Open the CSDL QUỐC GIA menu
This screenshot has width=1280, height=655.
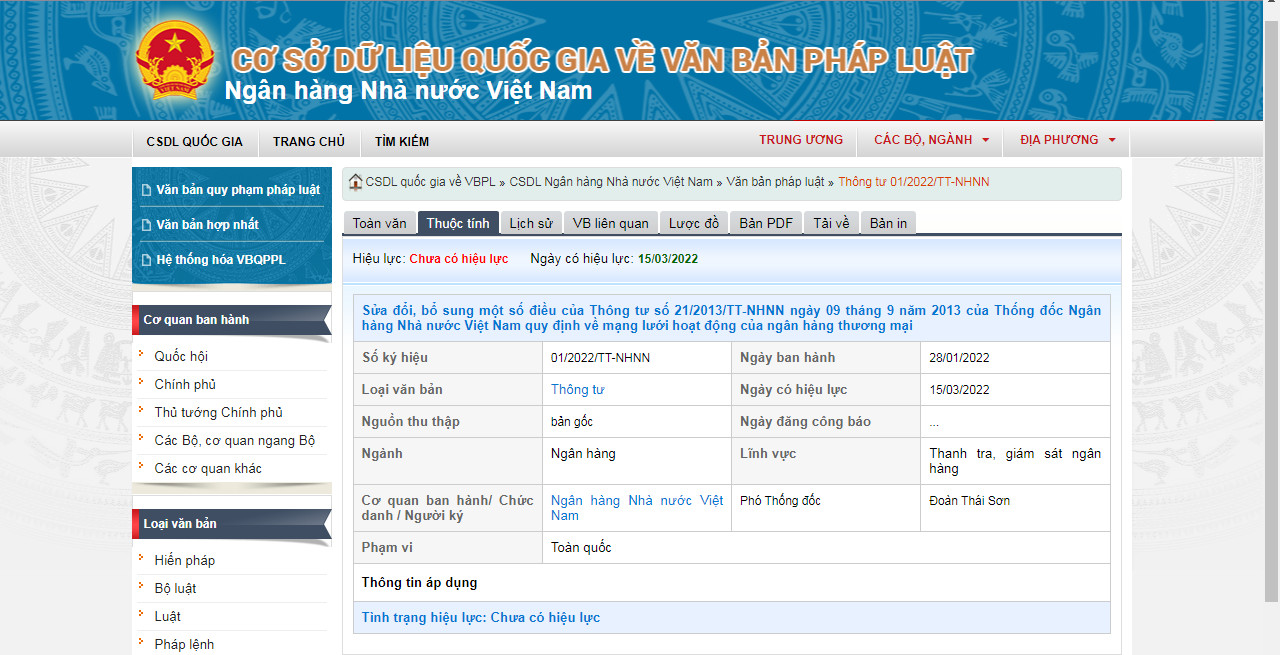point(194,142)
